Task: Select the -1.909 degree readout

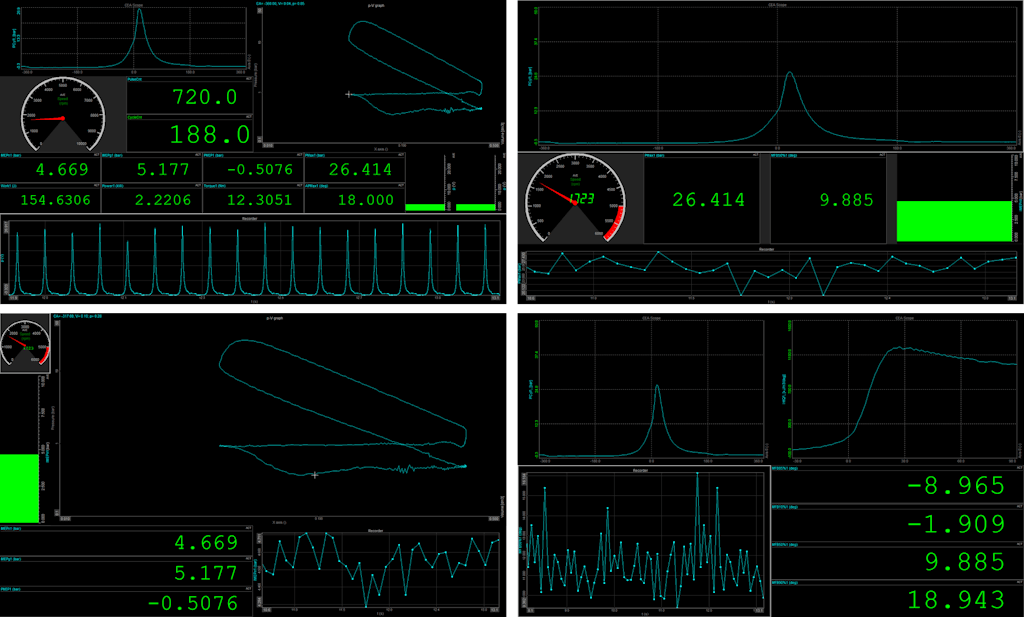Action: coord(898,522)
